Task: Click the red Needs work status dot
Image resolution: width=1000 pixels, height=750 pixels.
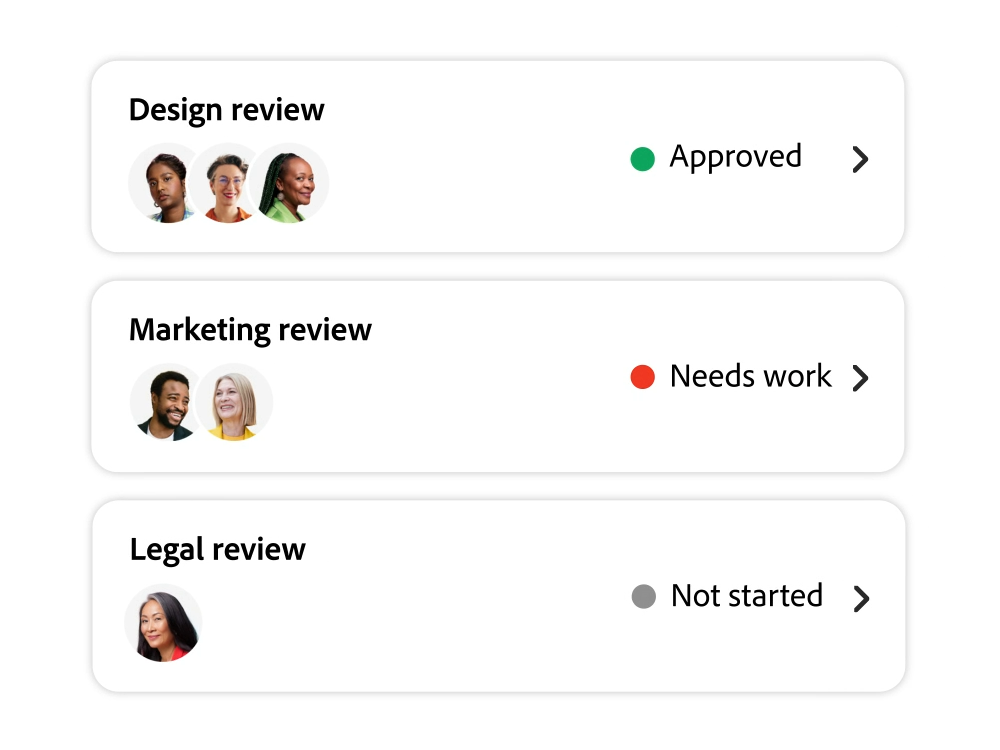Action: coord(642,377)
